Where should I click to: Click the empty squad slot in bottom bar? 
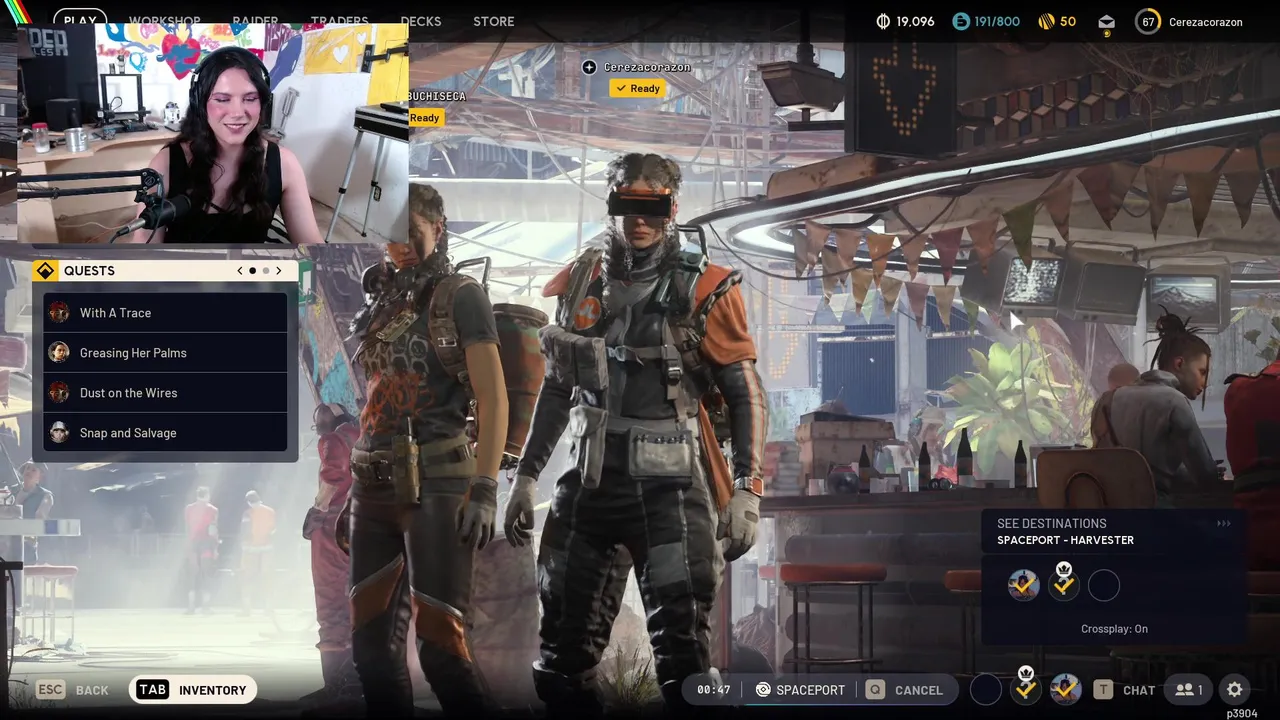coord(986,689)
